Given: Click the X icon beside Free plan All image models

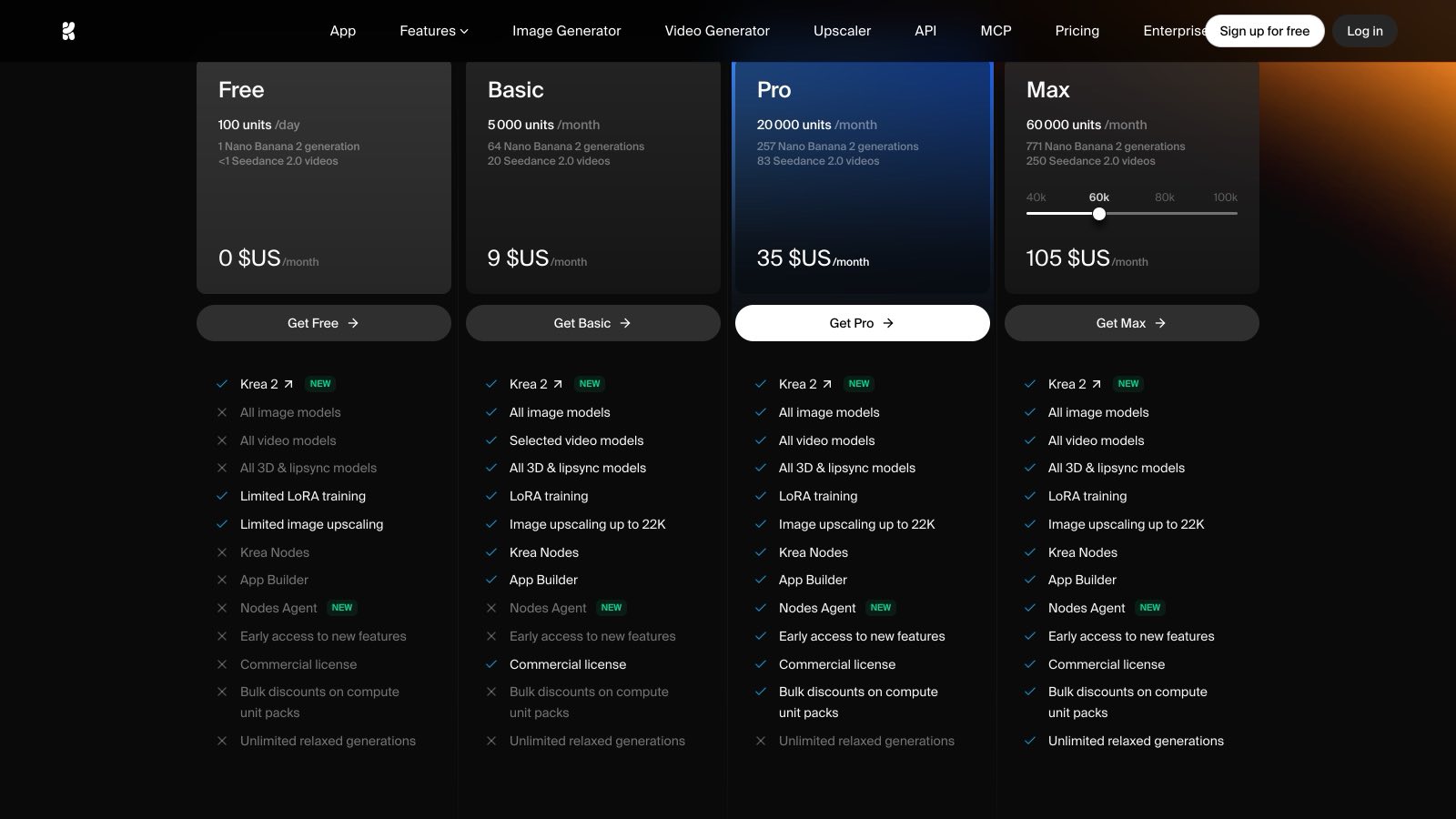Looking at the screenshot, I should 222,412.
